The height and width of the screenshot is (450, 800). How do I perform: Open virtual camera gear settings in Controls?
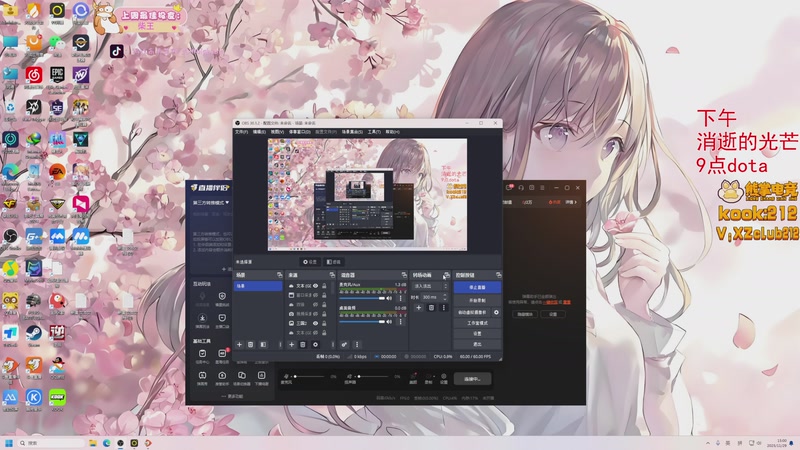[496, 312]
